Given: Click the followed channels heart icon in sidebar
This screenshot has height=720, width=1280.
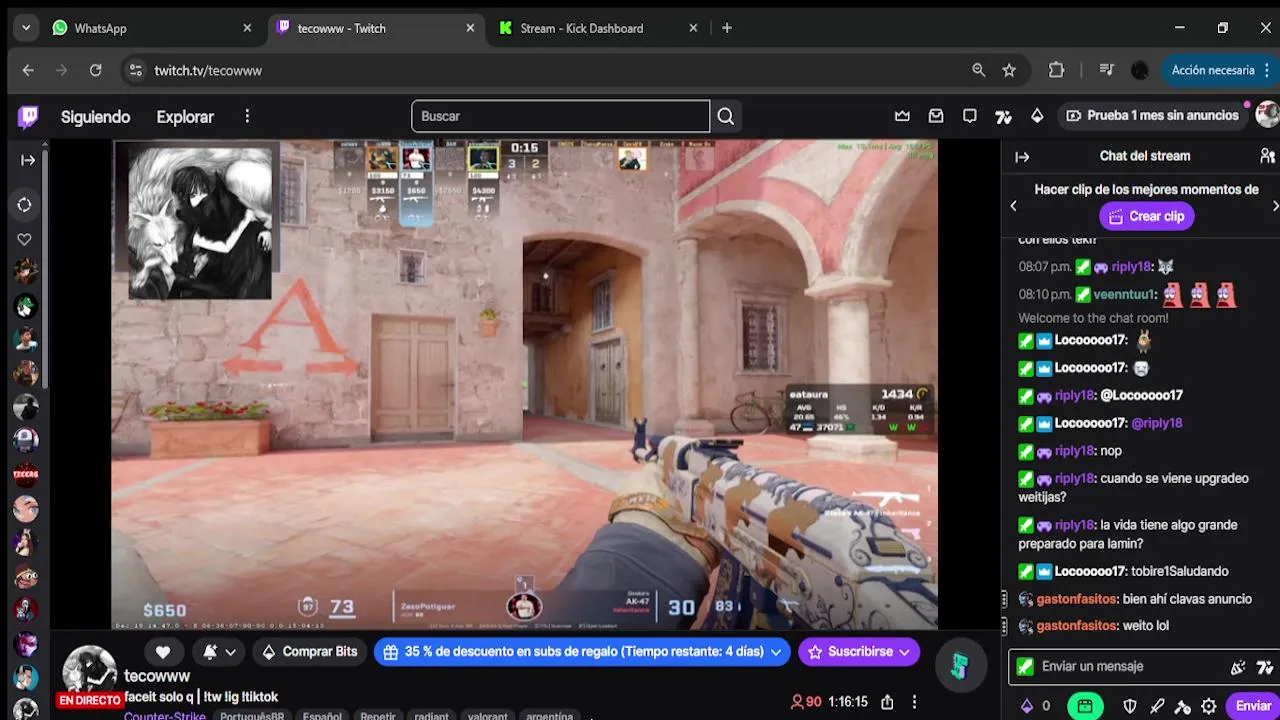Looking at the screenshot, I should click(25, 239).
